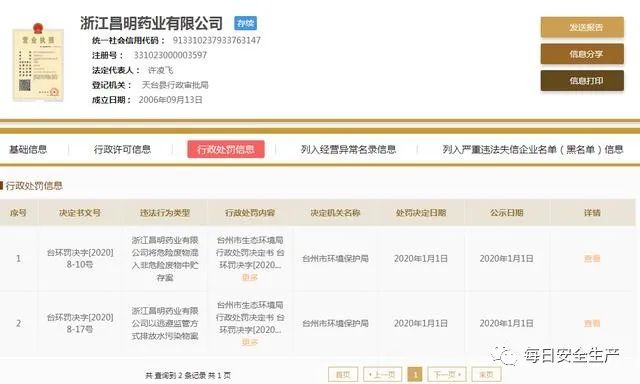Click the 上一页 pagination button

(x=382, y=374)
